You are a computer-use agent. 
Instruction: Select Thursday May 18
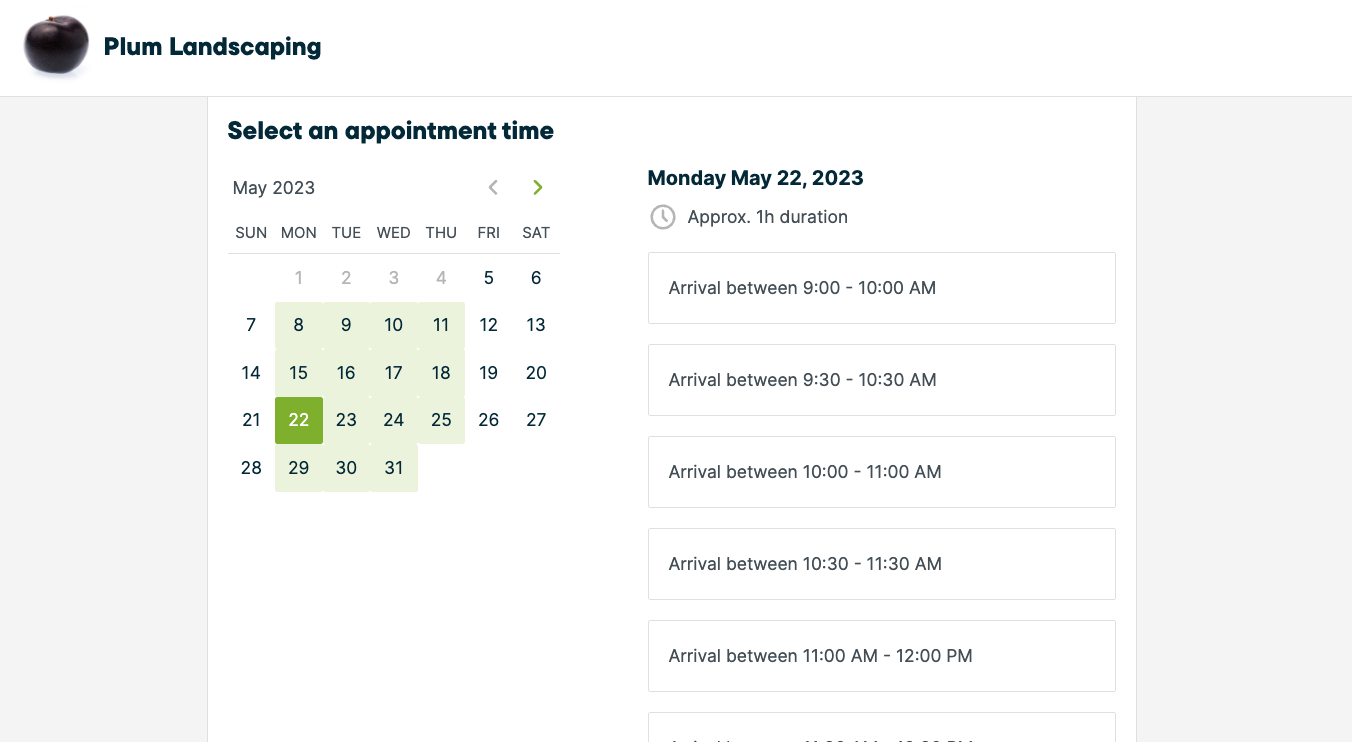(x=441, y=373)
